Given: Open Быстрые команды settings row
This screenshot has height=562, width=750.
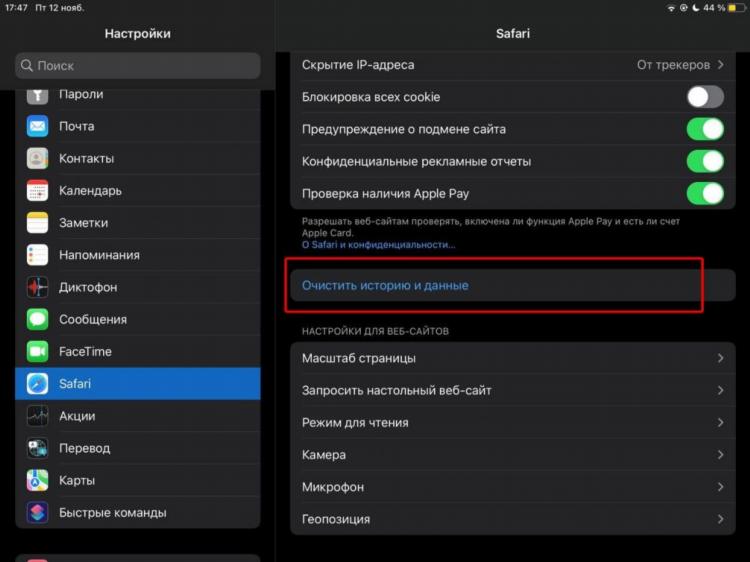Looking at the screenshot, I should tap(138, 512).
